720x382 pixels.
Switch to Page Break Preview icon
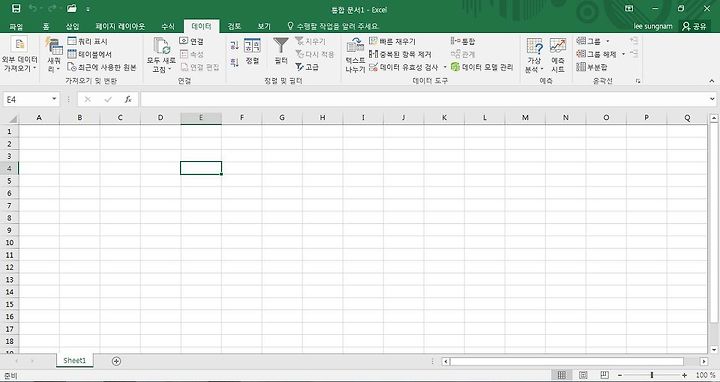[604, 376]
